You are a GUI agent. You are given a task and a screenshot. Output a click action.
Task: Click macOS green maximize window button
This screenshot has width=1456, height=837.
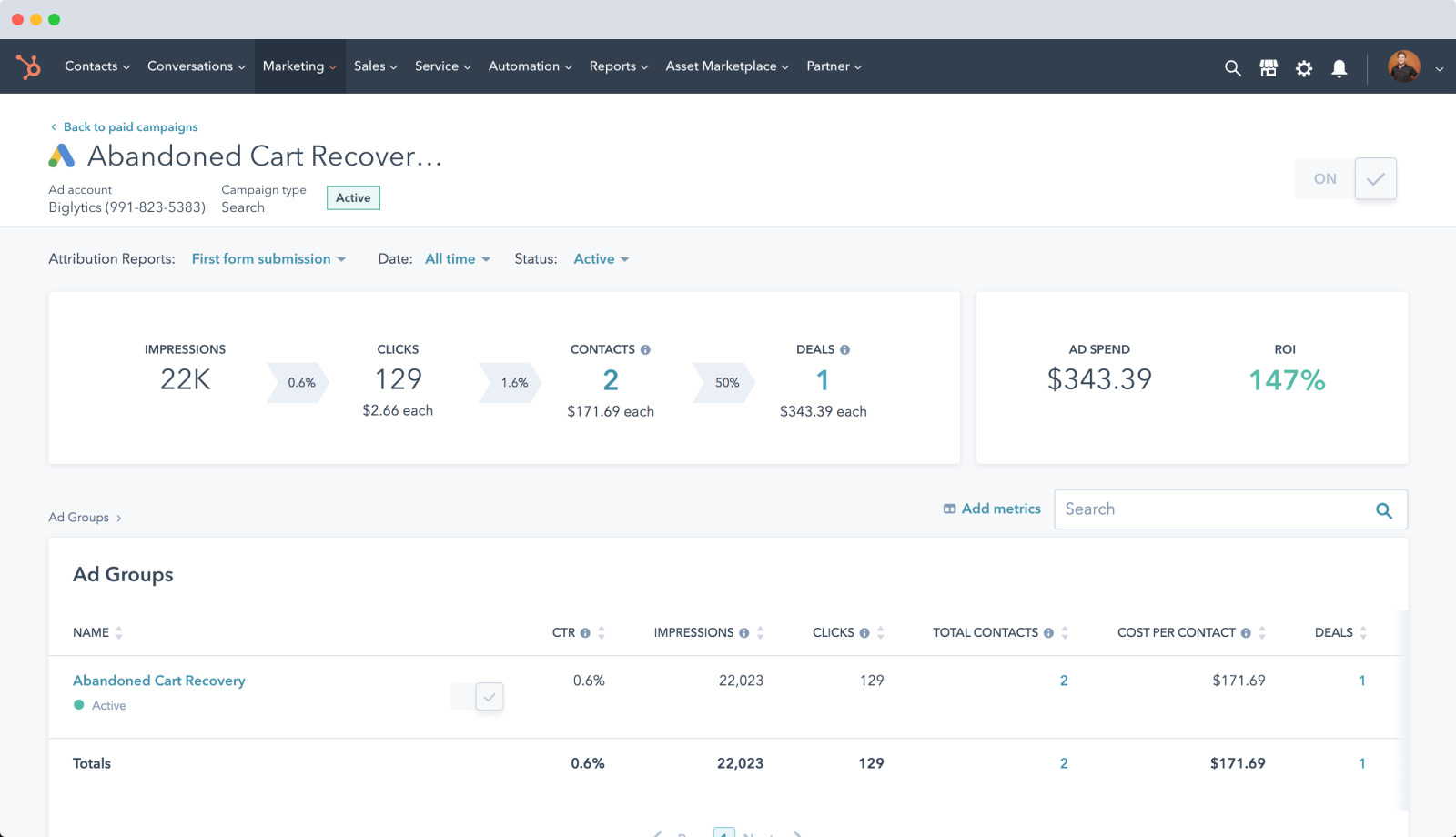point(55,19)
